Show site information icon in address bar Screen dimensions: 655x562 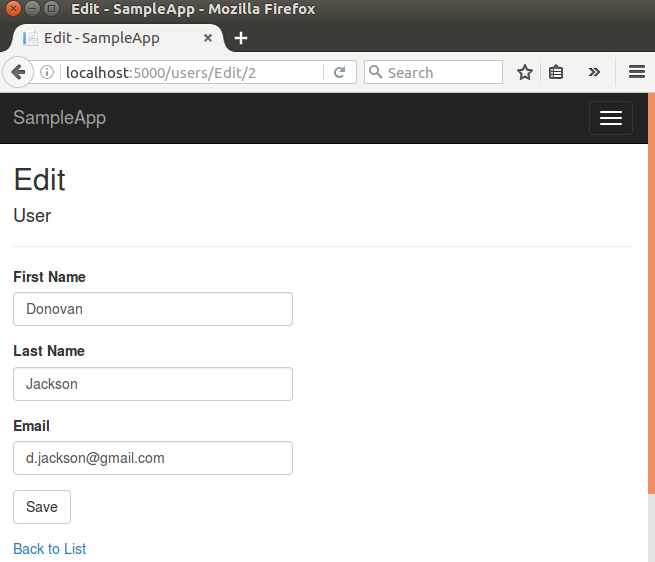pyautogui.click(x=47, y=72)
